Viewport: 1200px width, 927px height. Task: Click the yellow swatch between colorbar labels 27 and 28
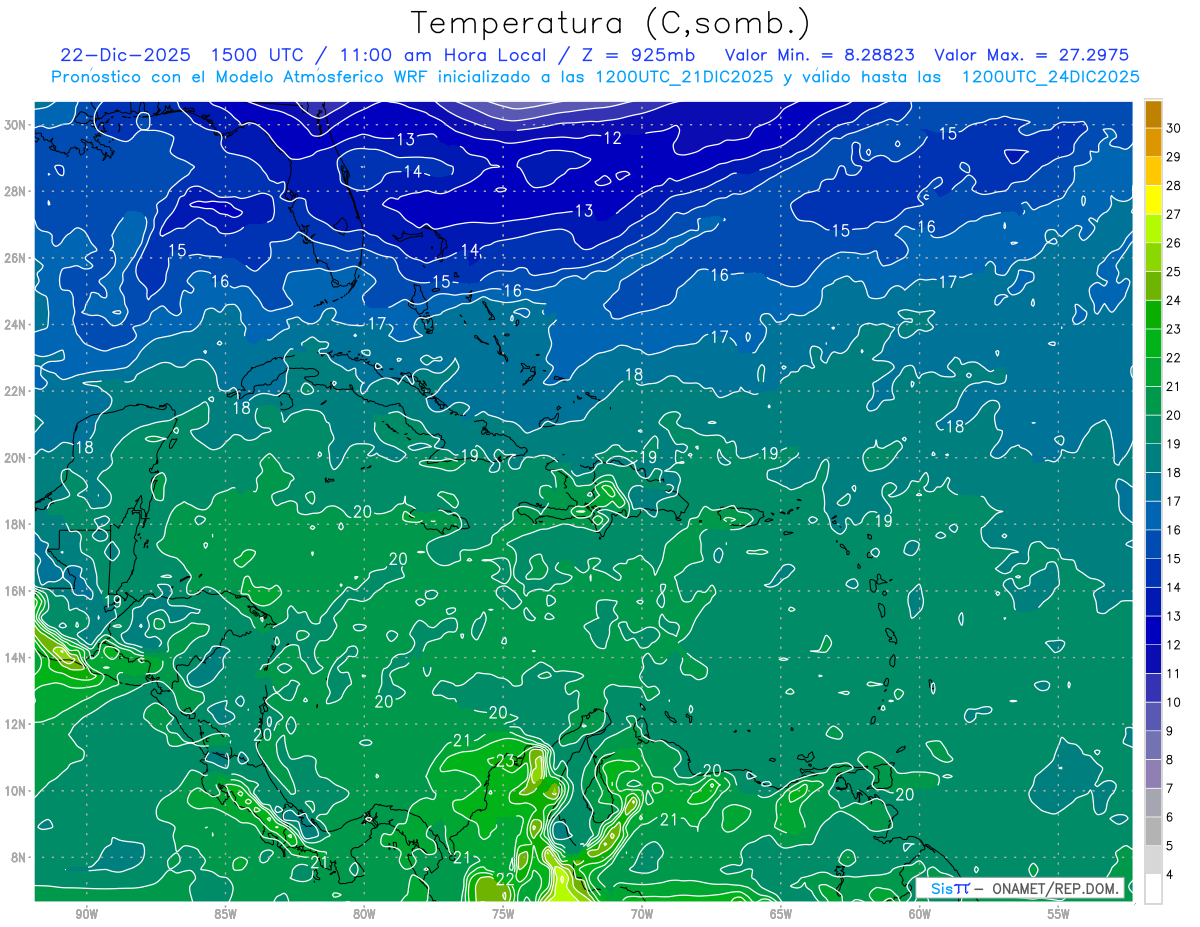point(1153,199)
